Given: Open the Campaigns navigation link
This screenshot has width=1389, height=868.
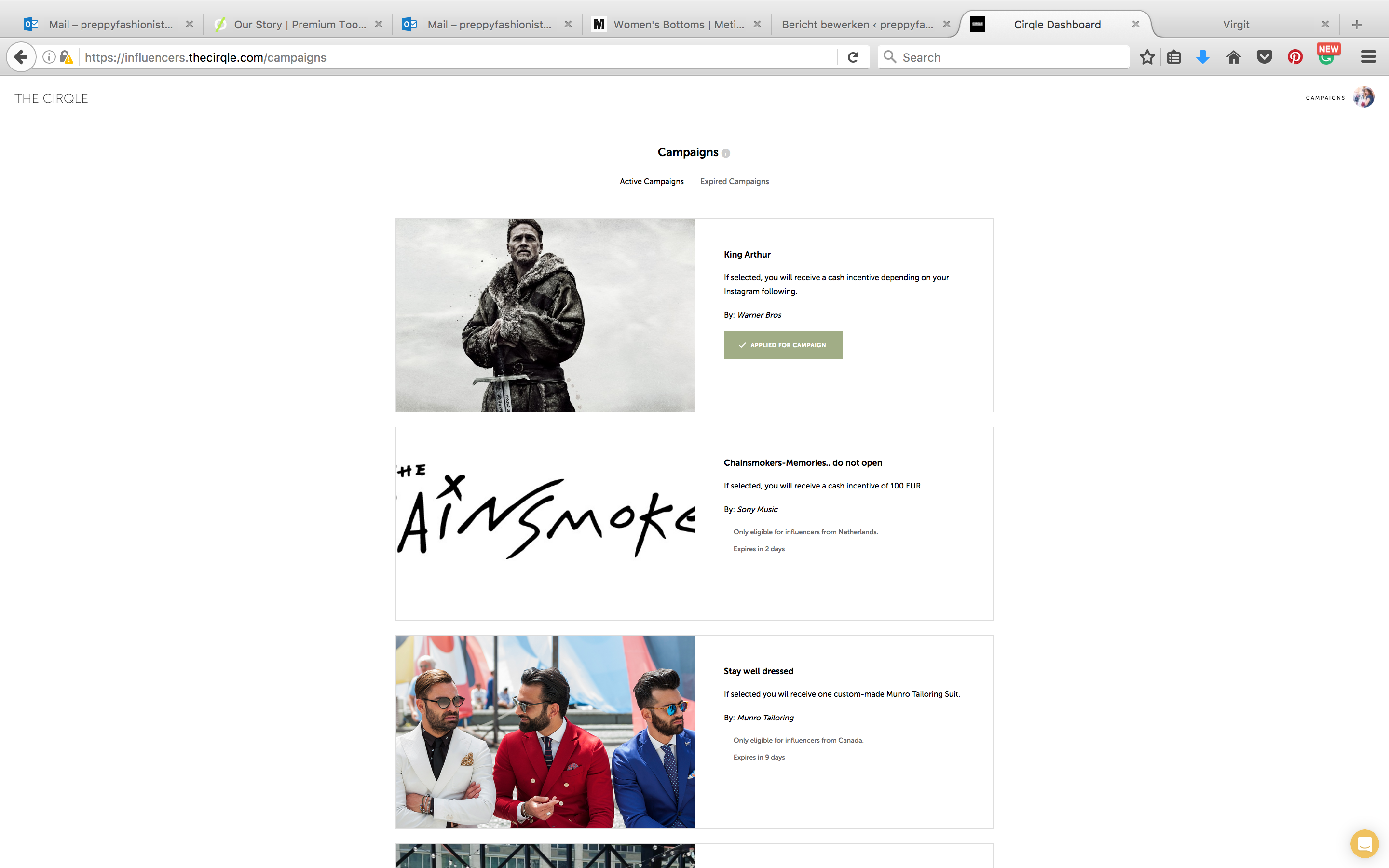Looking at the screenshot, I should click(1325, 98).
